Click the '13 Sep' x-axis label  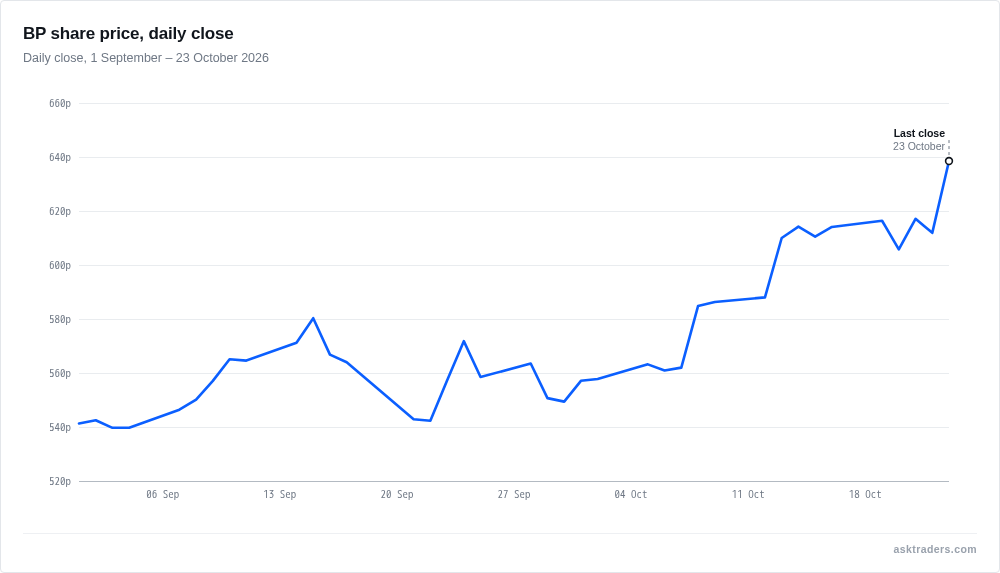(280, 495)
